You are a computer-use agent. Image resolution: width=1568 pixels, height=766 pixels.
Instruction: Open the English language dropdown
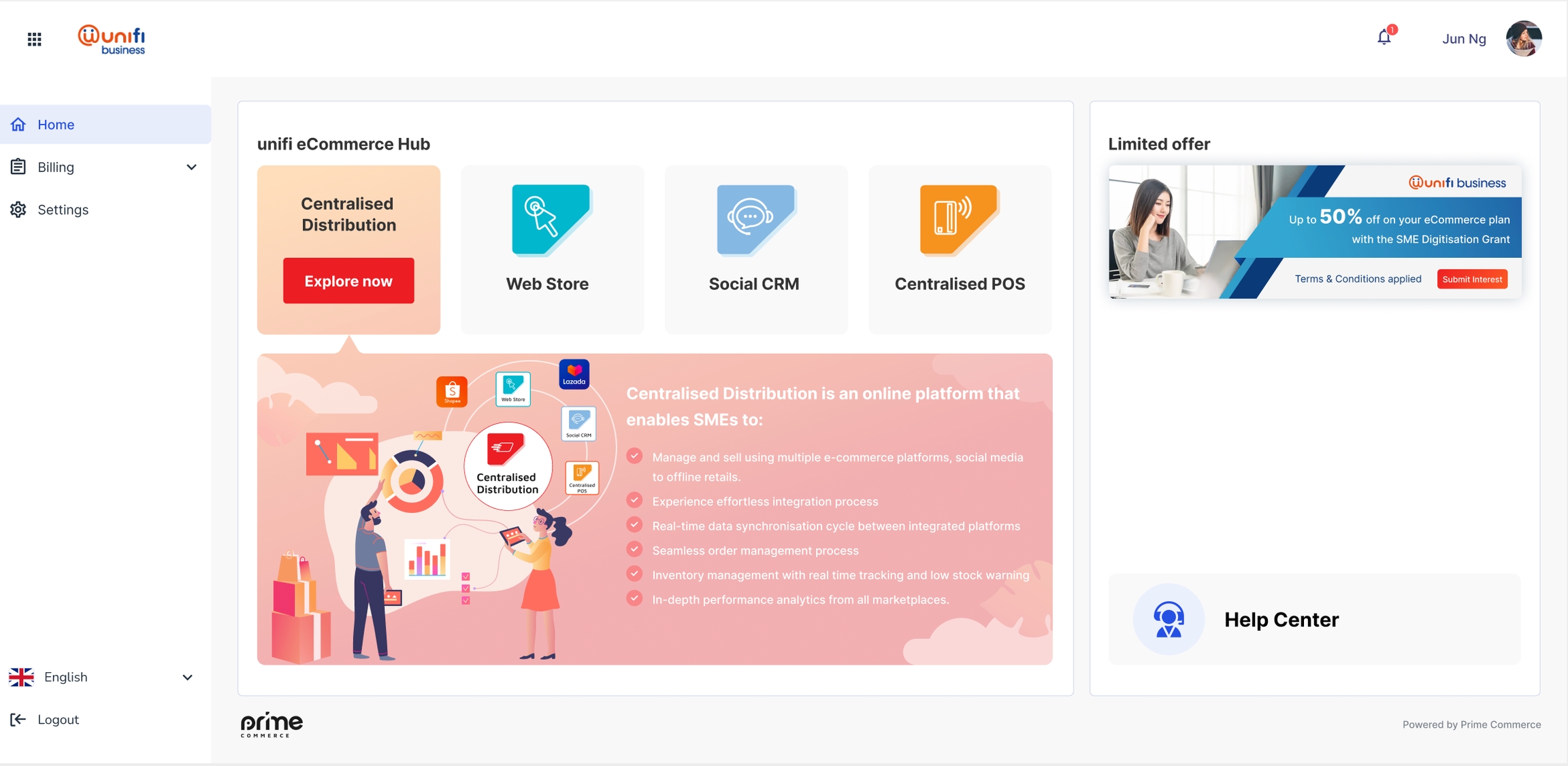187,678
